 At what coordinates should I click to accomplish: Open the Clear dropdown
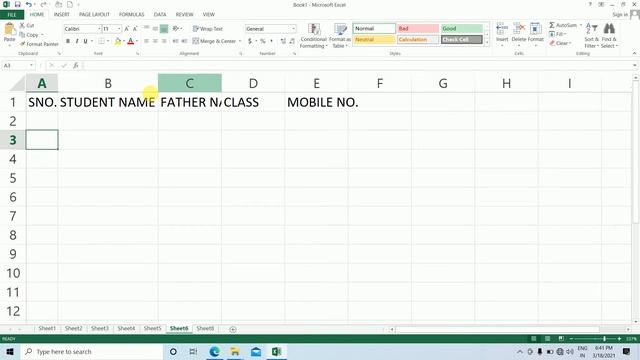tap(560, 43)
